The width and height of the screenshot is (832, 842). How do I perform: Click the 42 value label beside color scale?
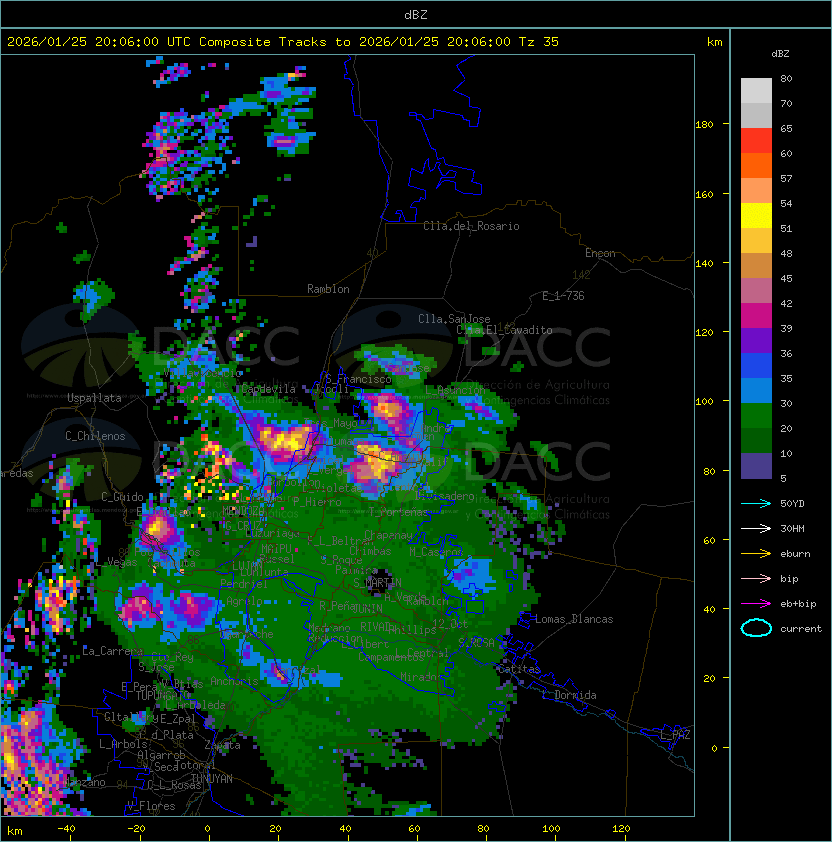click(x=786, y=303)
